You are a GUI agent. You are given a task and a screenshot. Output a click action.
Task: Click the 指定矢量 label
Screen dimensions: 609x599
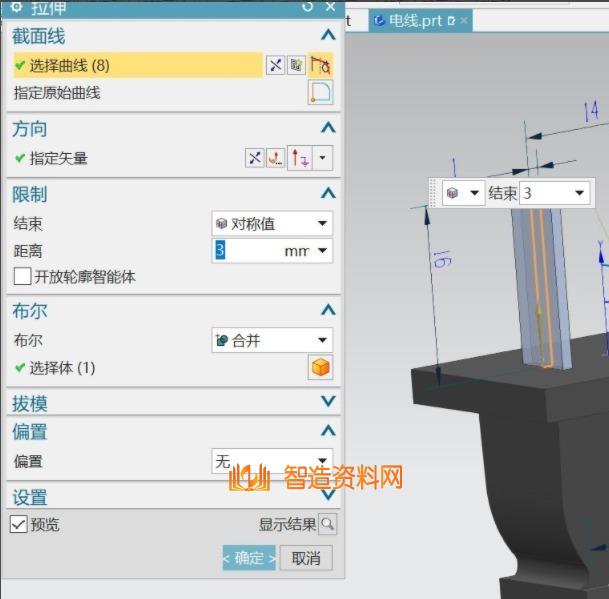coord(59,158)
